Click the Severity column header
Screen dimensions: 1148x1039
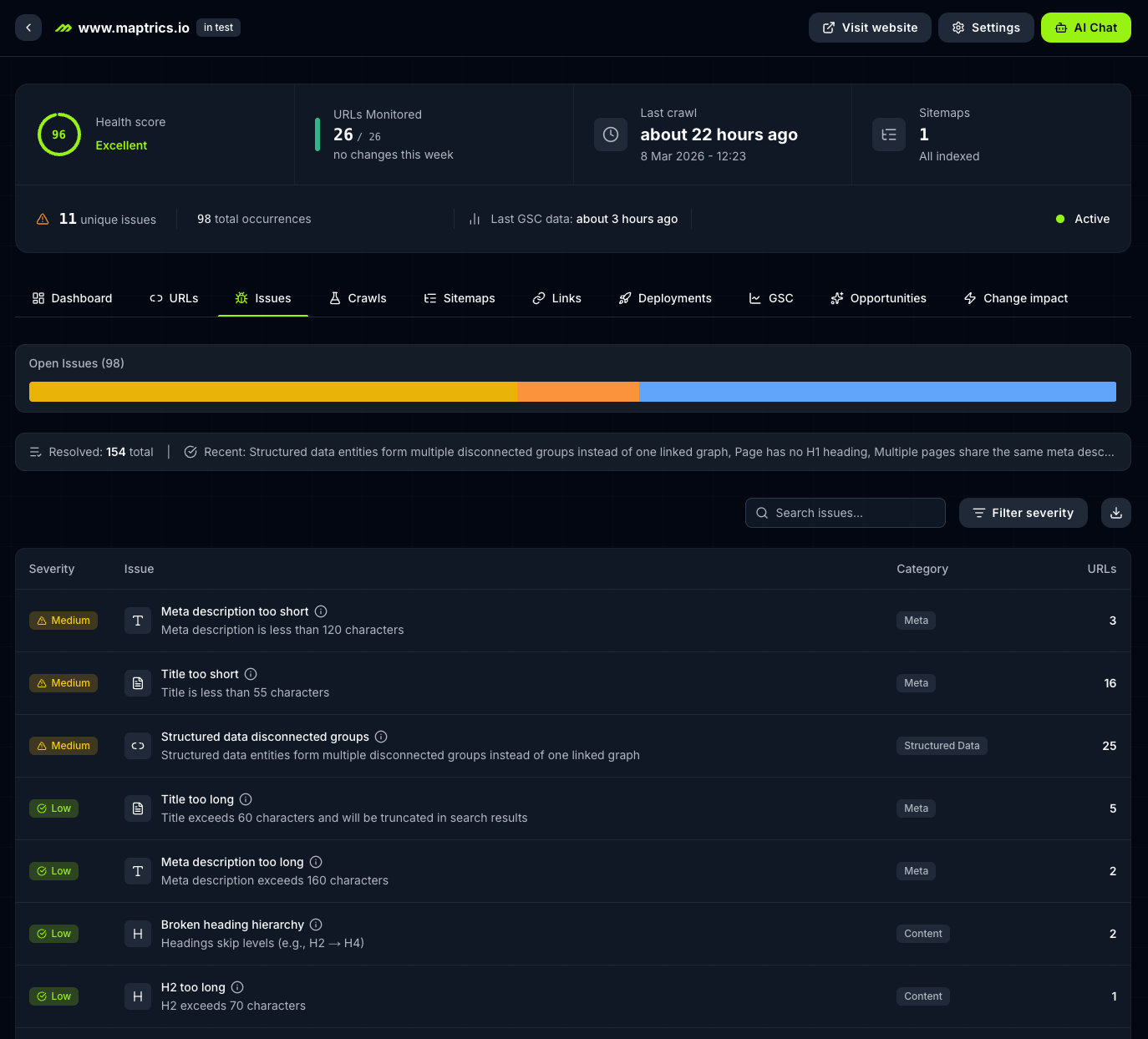pyautogui.click(x=52, y=569)
